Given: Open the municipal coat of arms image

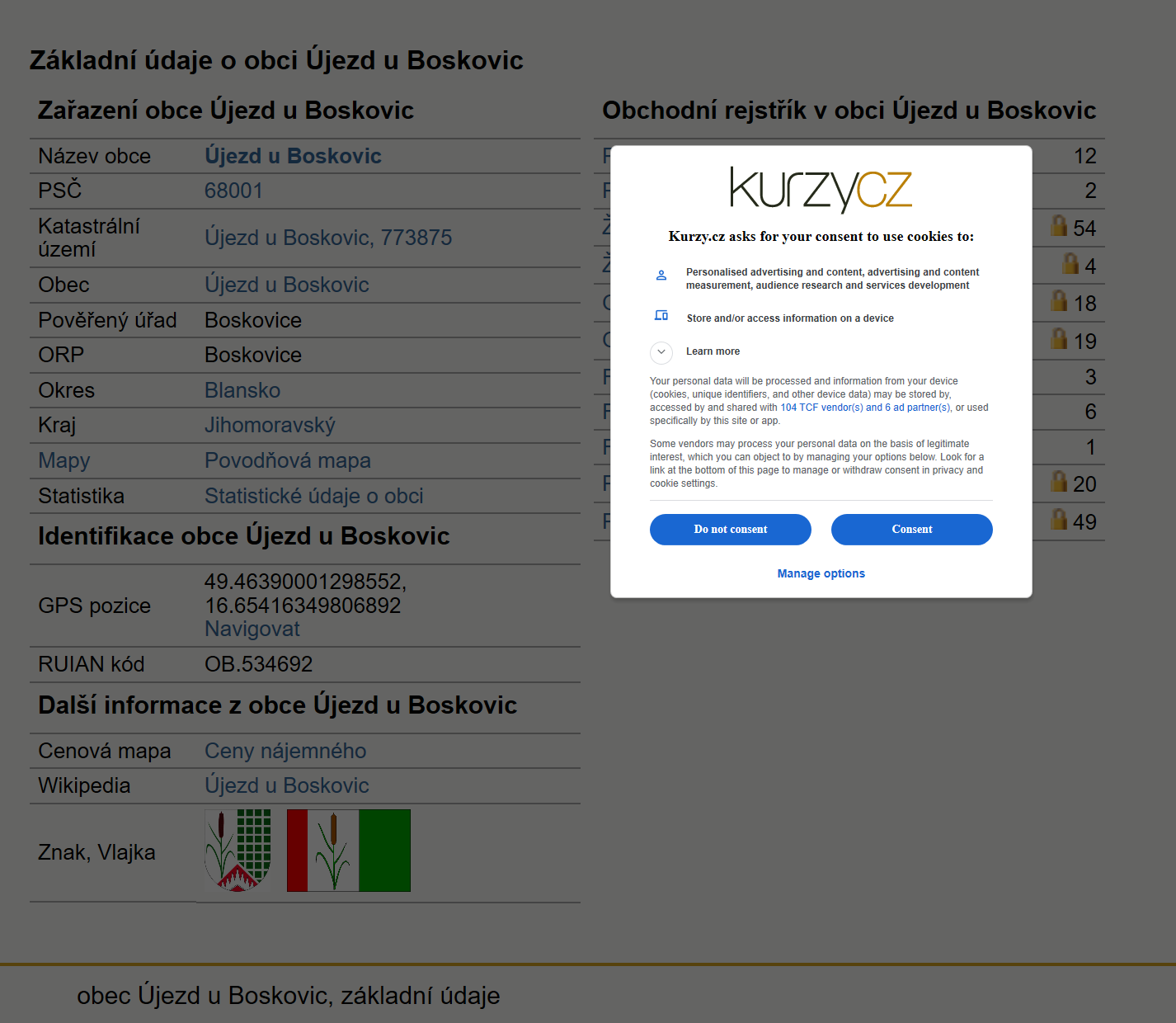Looking at the screenshot, I should tap(238, 851).
